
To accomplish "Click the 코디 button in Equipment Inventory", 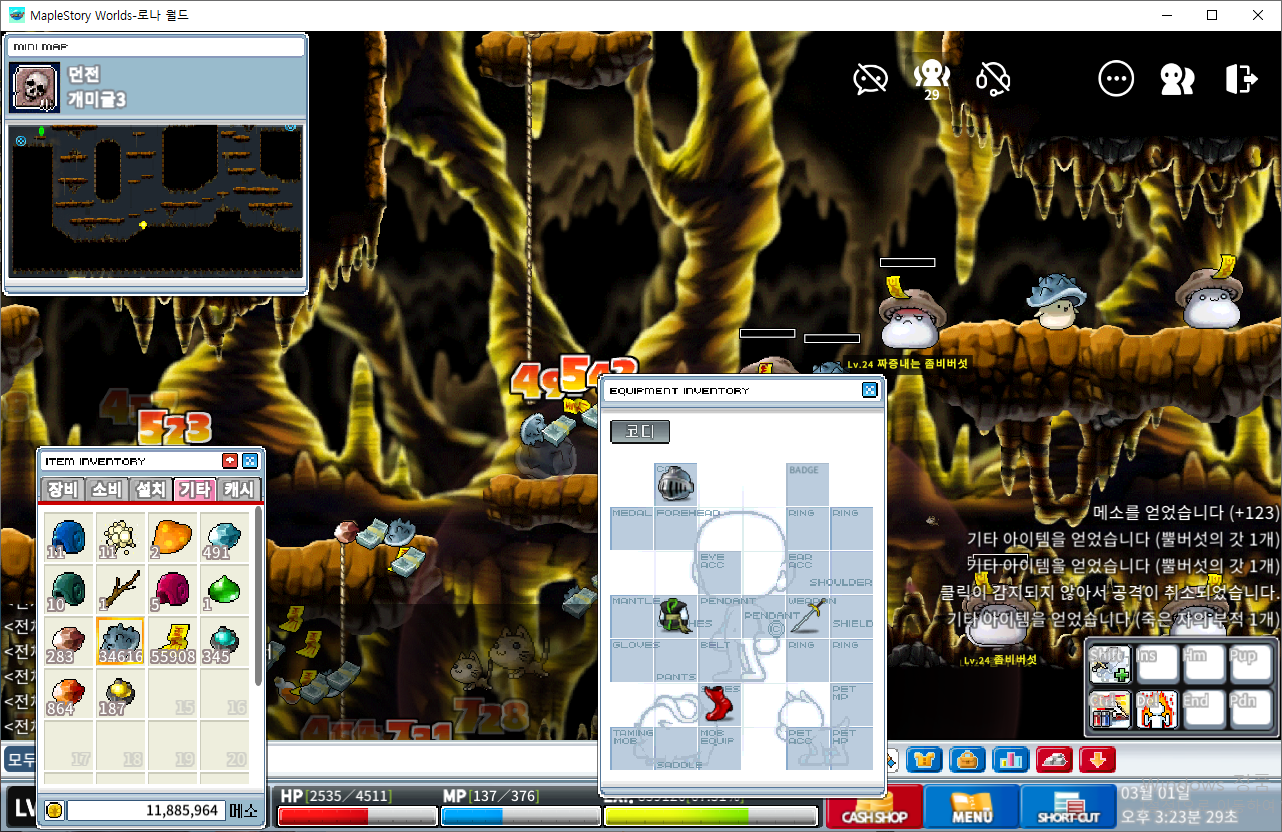I will [x=640, y=432].
